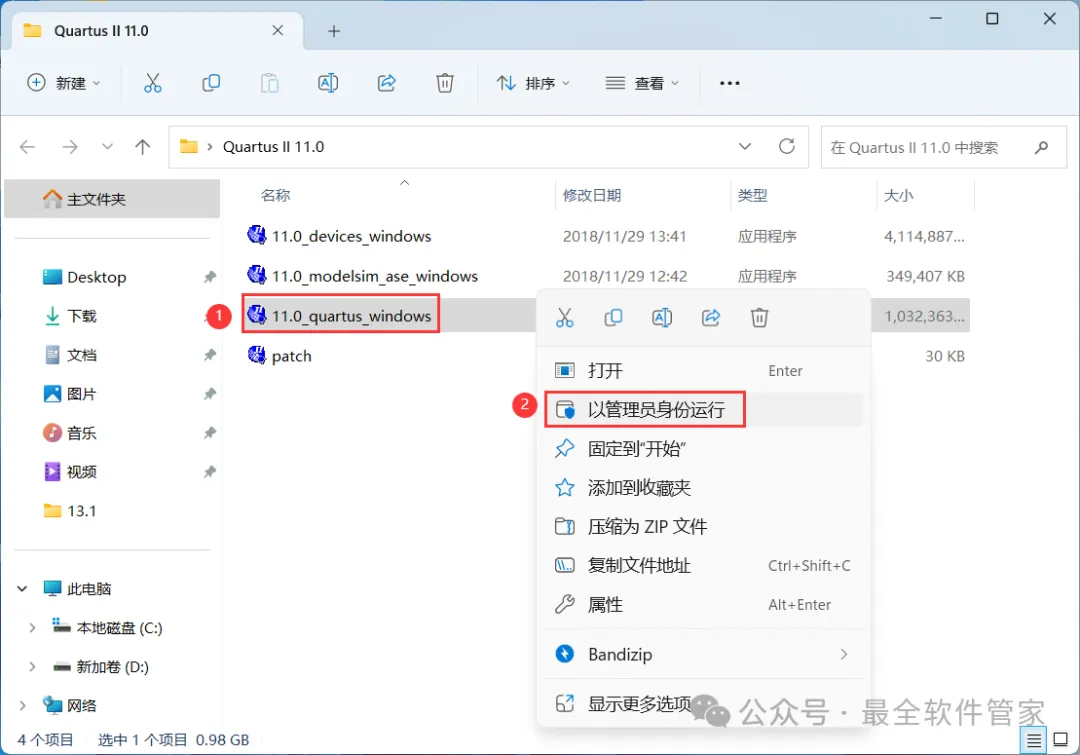Click the Cut icon in the context menu
The image size is (1080, 755).
coord(565,318)
